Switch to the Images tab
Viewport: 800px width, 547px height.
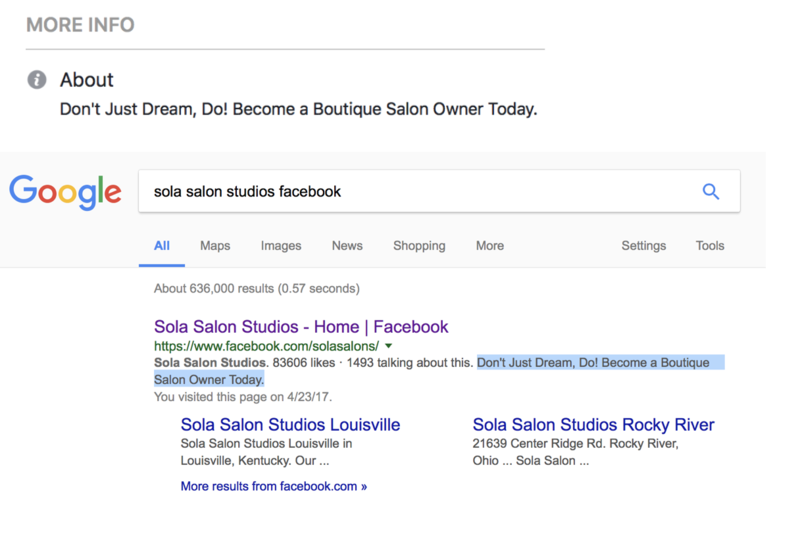pyautogui.click(x=281, y=246)
